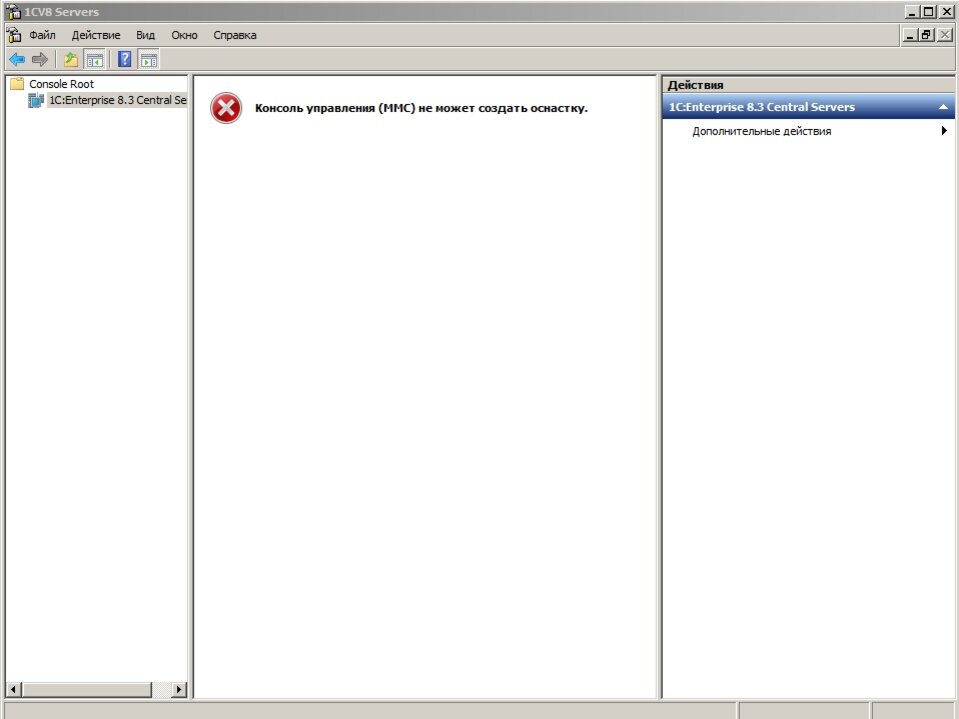Click the Up one level folder icon
The height and width of the screenshot is (719, 959).
[x=71, y=59]
